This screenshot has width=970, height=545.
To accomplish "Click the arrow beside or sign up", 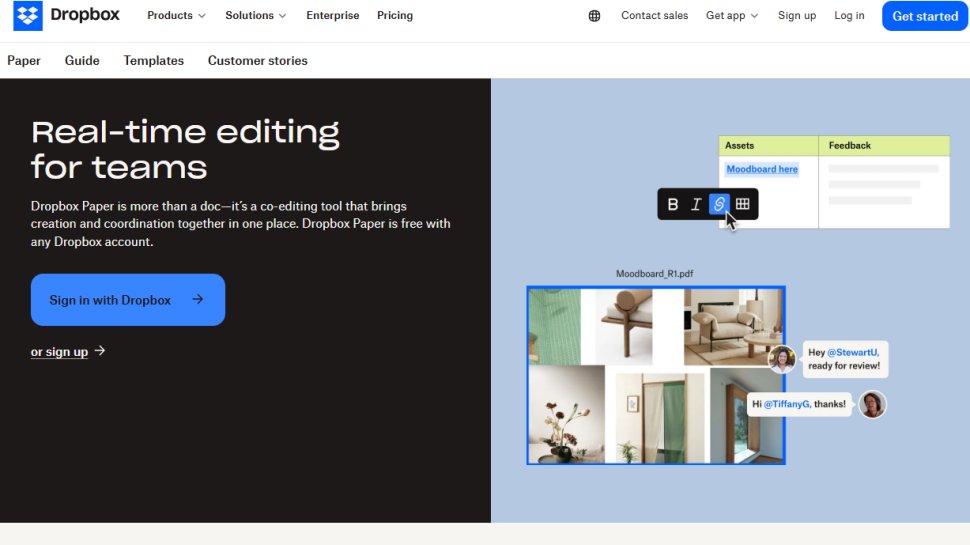I will [x=100, y=351].
